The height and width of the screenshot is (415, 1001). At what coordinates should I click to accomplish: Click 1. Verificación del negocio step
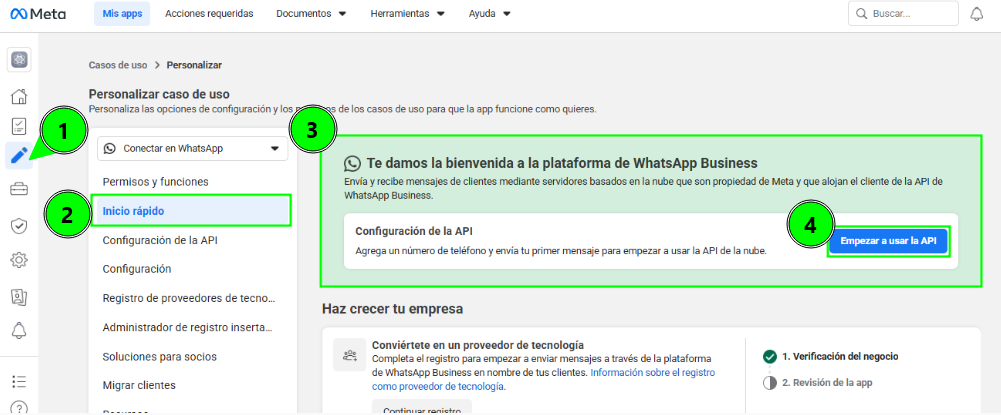click(840, 356)
